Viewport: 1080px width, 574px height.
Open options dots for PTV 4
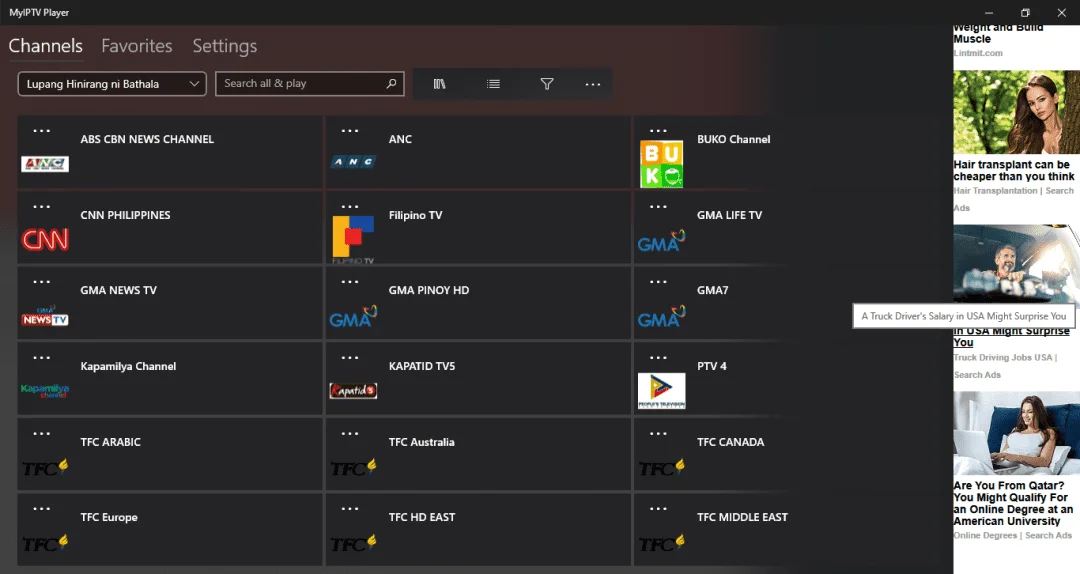coord(658,358)
